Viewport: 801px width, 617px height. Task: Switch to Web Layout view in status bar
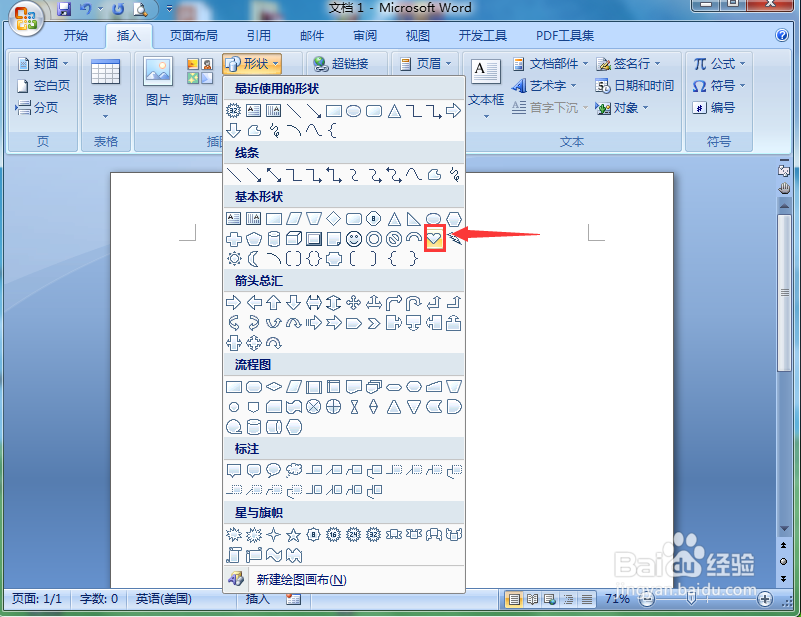pos(550,599)
